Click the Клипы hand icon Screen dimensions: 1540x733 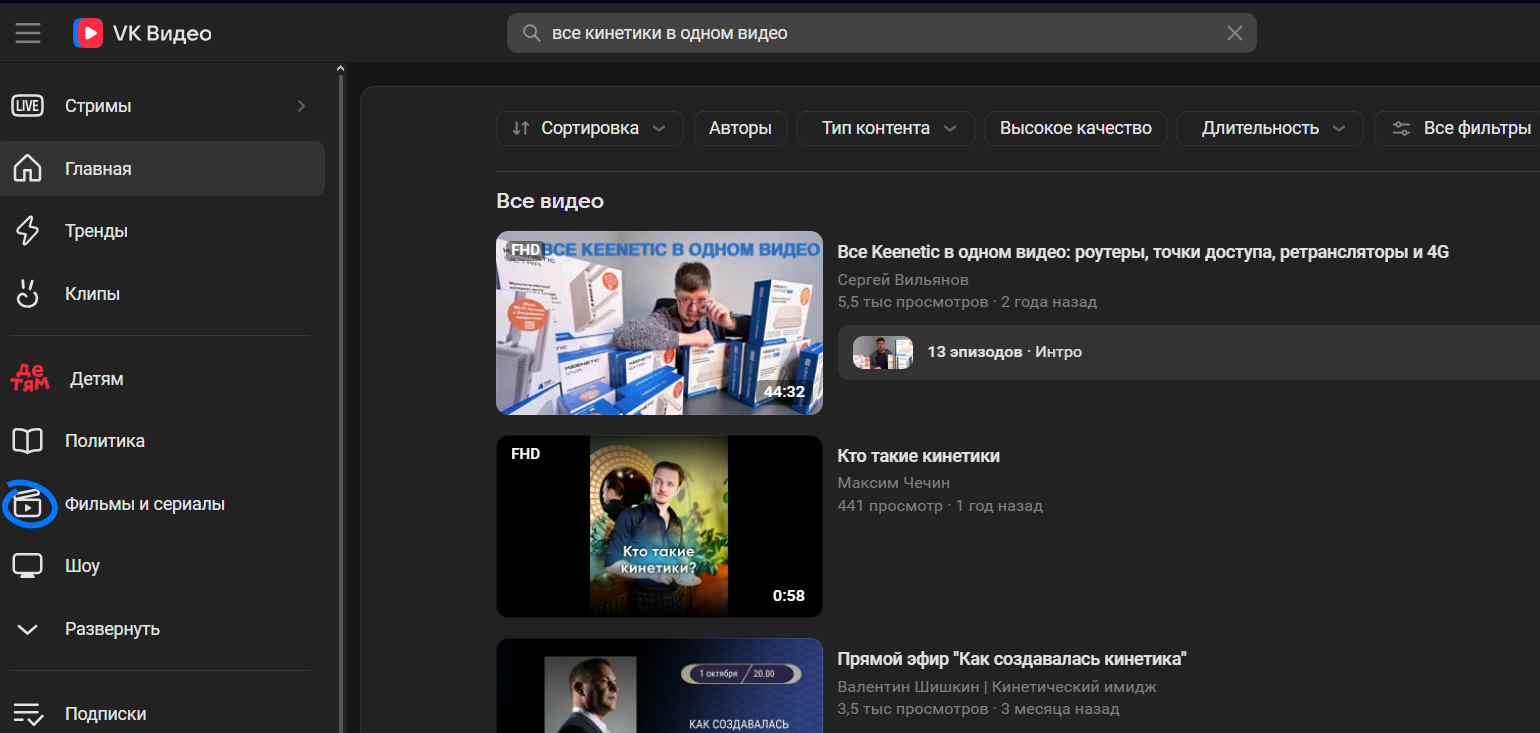pyautogui.click(x=27, y=294)
